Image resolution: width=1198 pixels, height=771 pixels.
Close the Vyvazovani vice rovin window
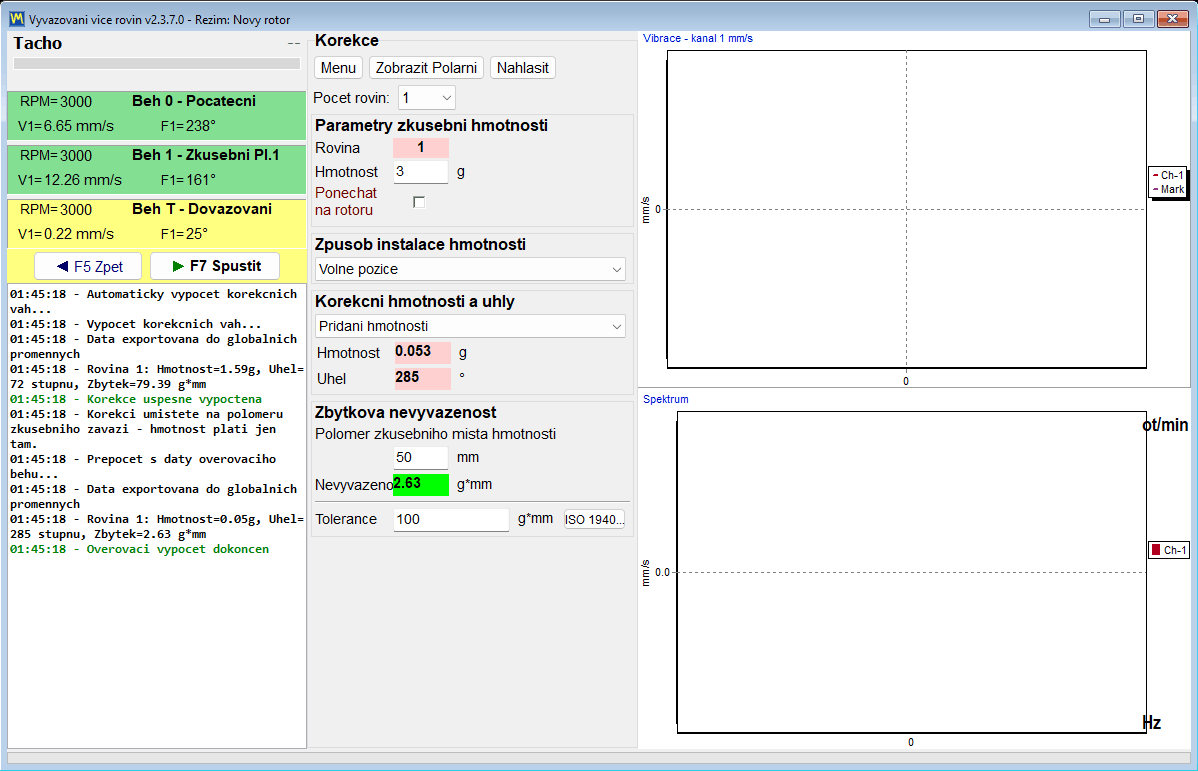pyautogui.click(x=1172, y=19)
